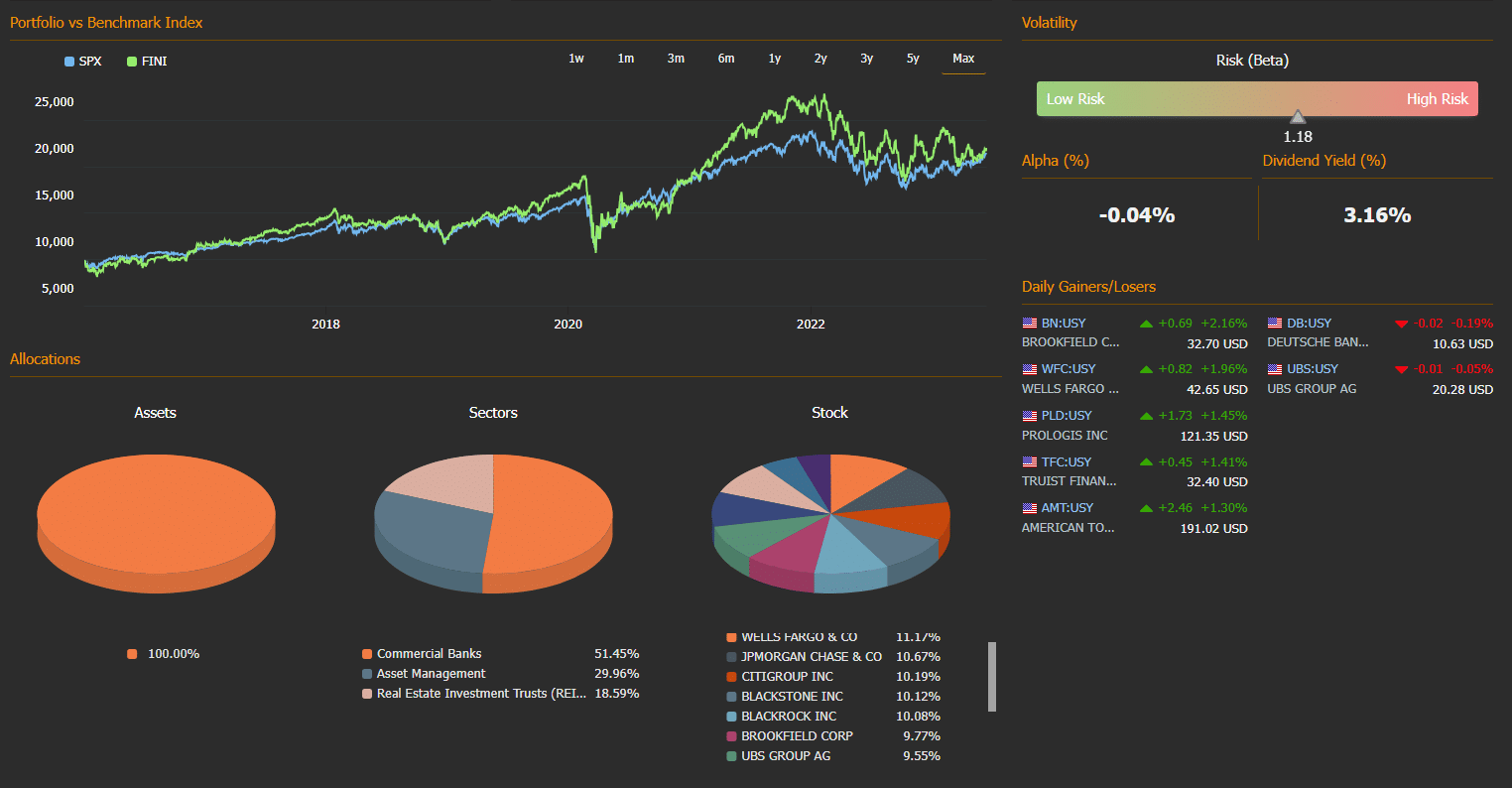Click the beta risk slider marker

[x=1298, y=117]
